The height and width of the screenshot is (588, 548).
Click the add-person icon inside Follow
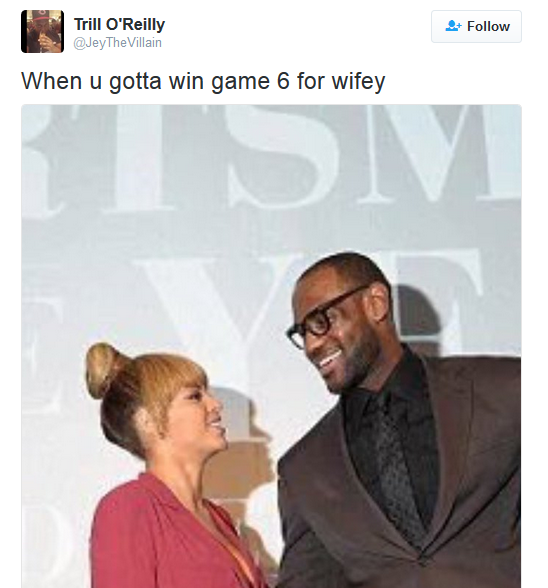[x=453, y=26]
